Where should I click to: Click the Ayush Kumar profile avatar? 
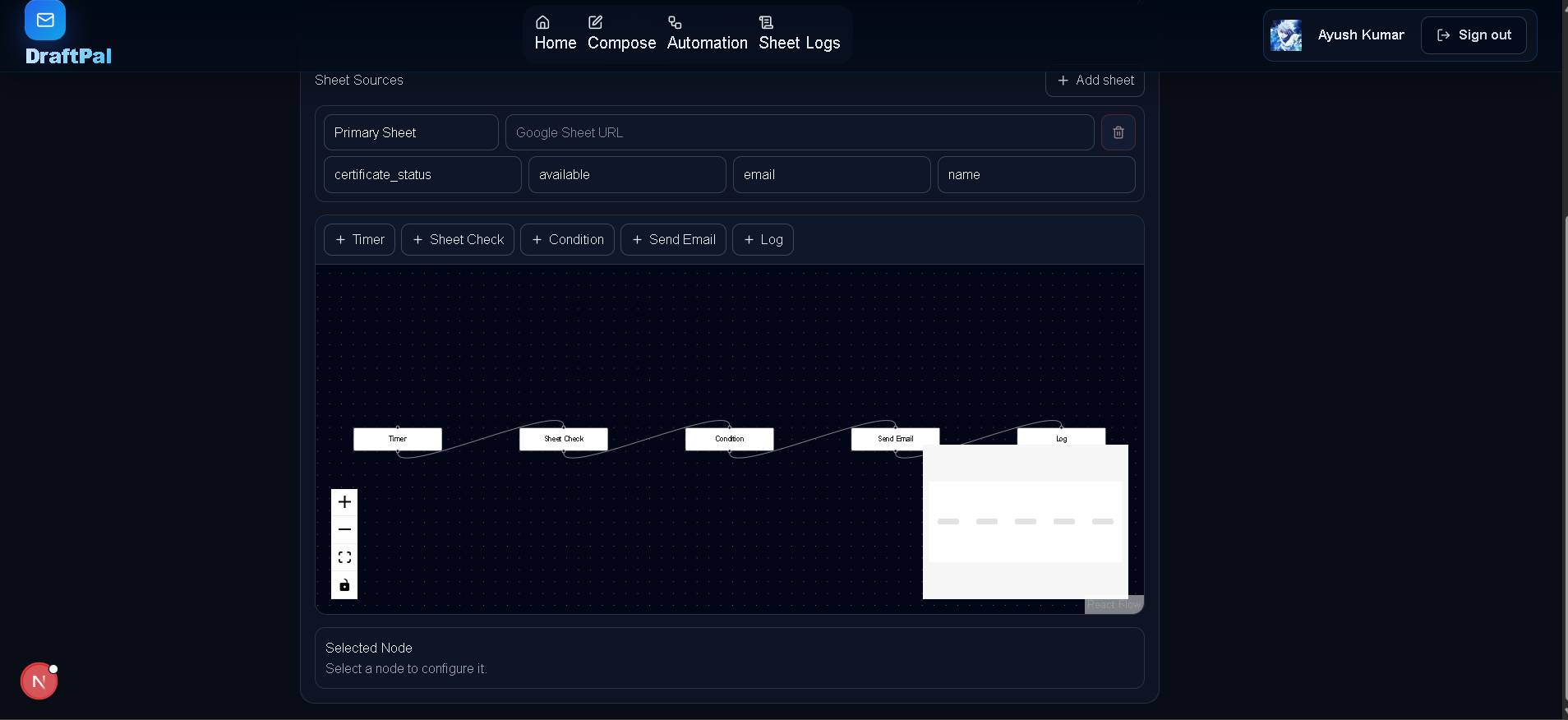pos(1286,35)
